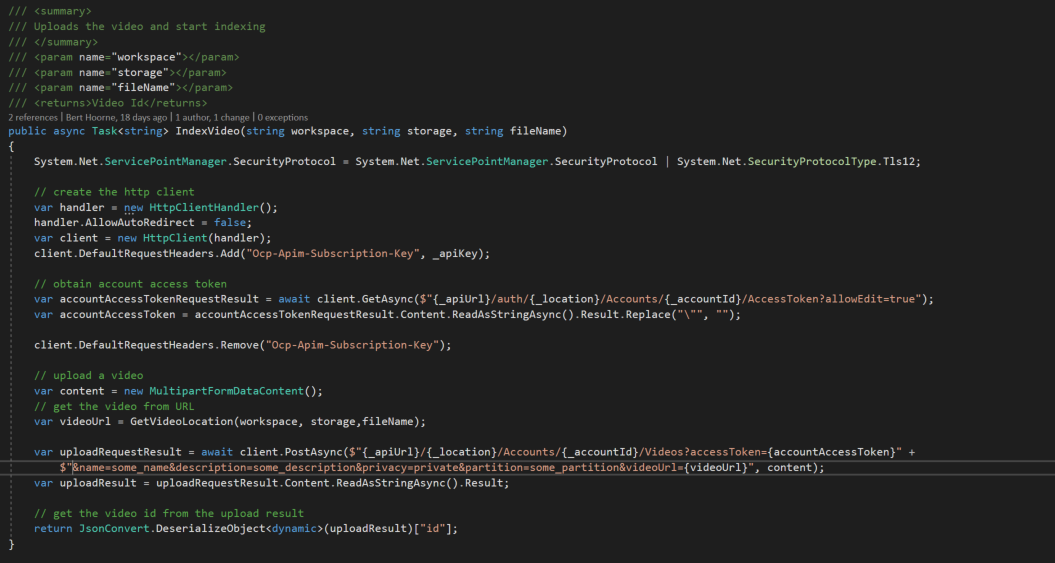Click 'var accountAccessToken' declaration
This screenshot has width=1055, height=563.
105,314
